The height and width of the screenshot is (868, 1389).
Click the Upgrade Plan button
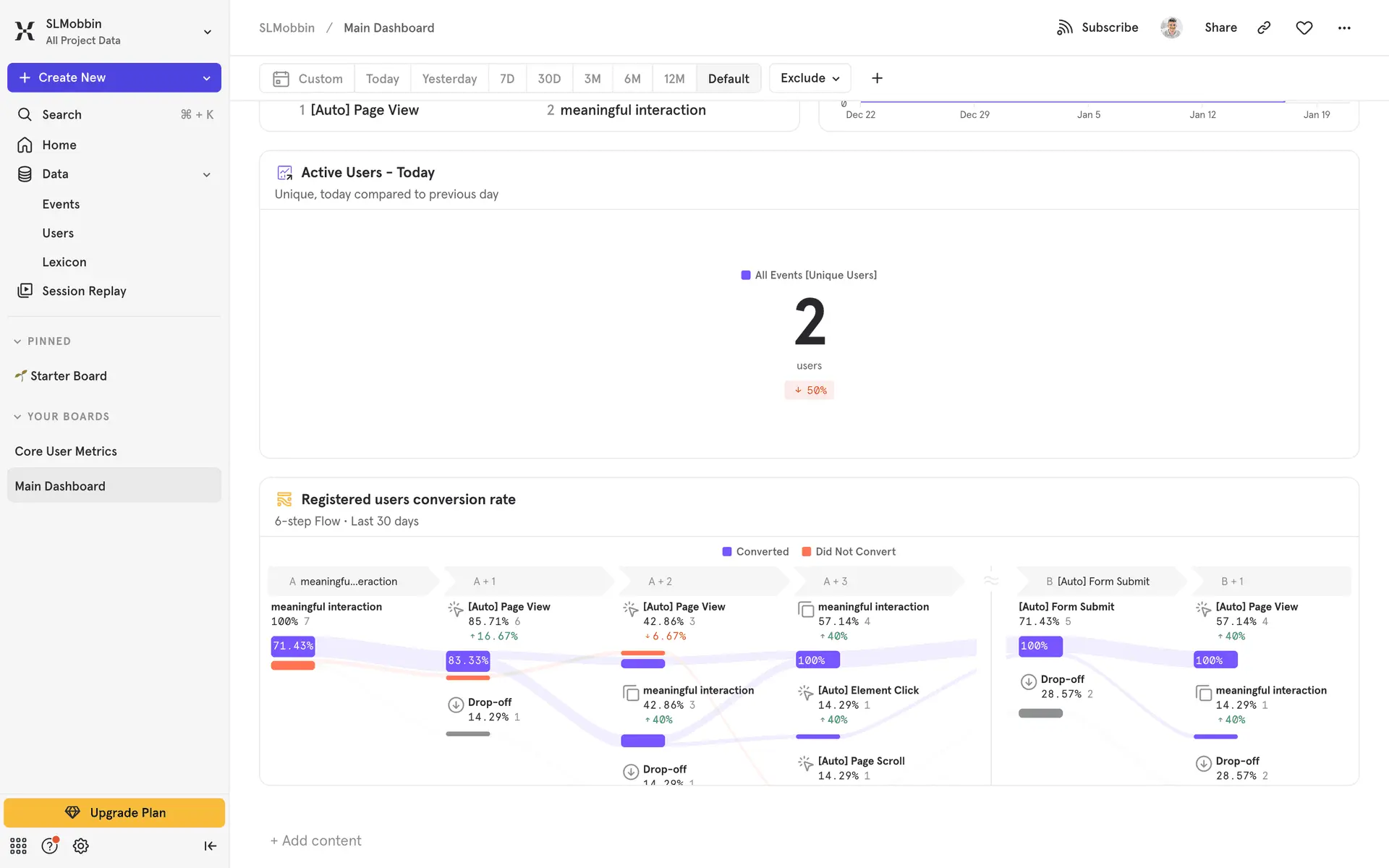coord(114,812)
